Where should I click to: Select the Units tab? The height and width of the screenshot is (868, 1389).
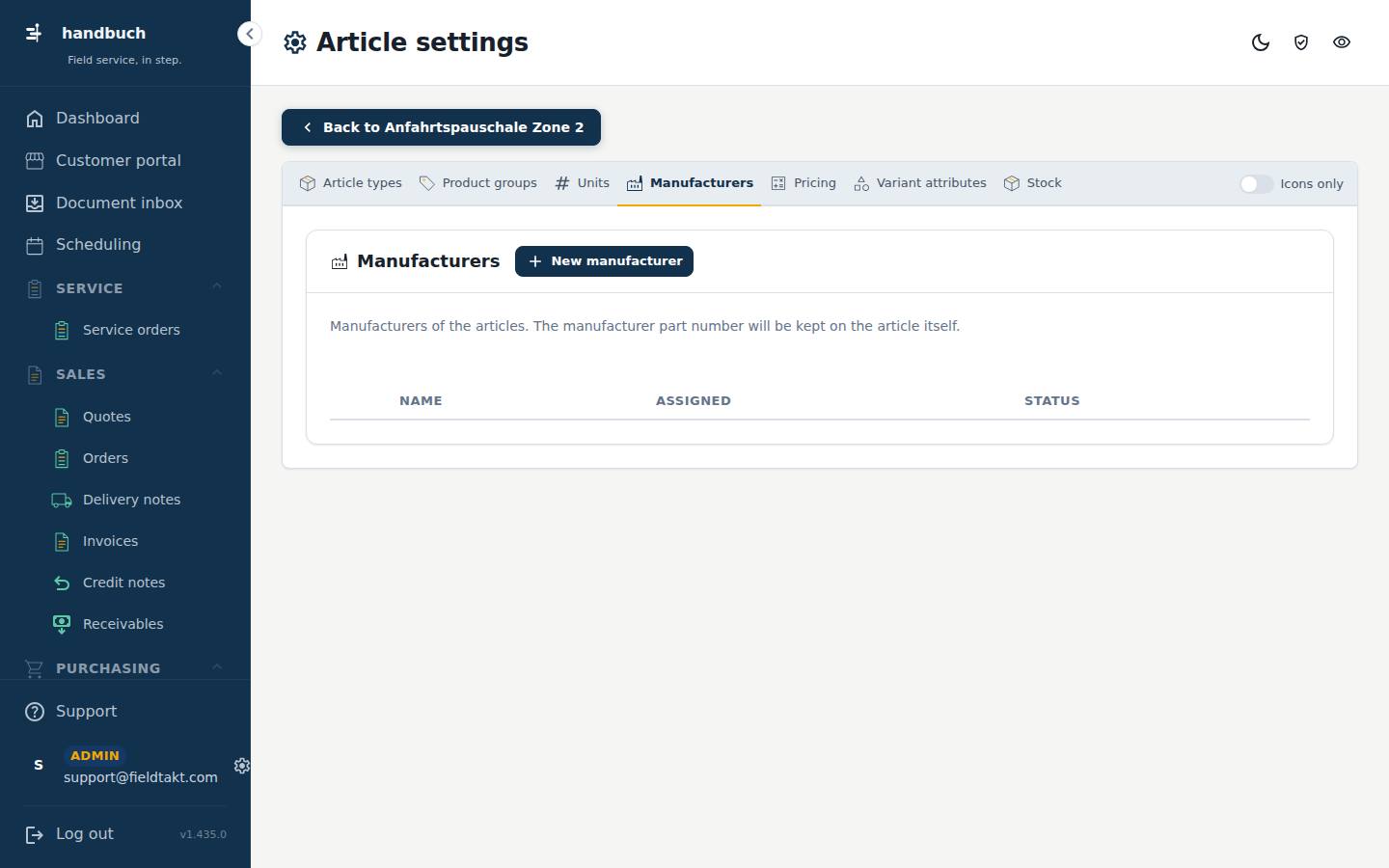(x=582, y=183)
